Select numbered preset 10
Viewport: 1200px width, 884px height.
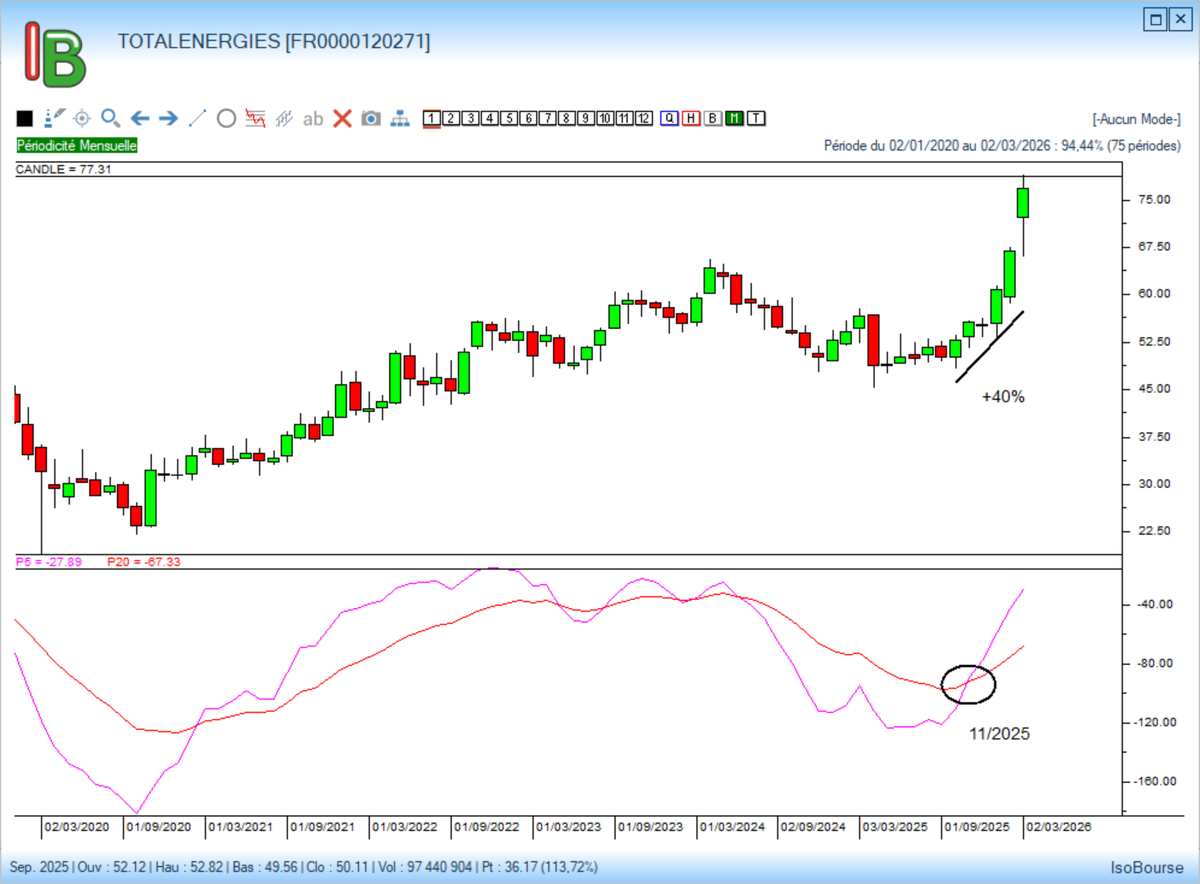point(605,119)
